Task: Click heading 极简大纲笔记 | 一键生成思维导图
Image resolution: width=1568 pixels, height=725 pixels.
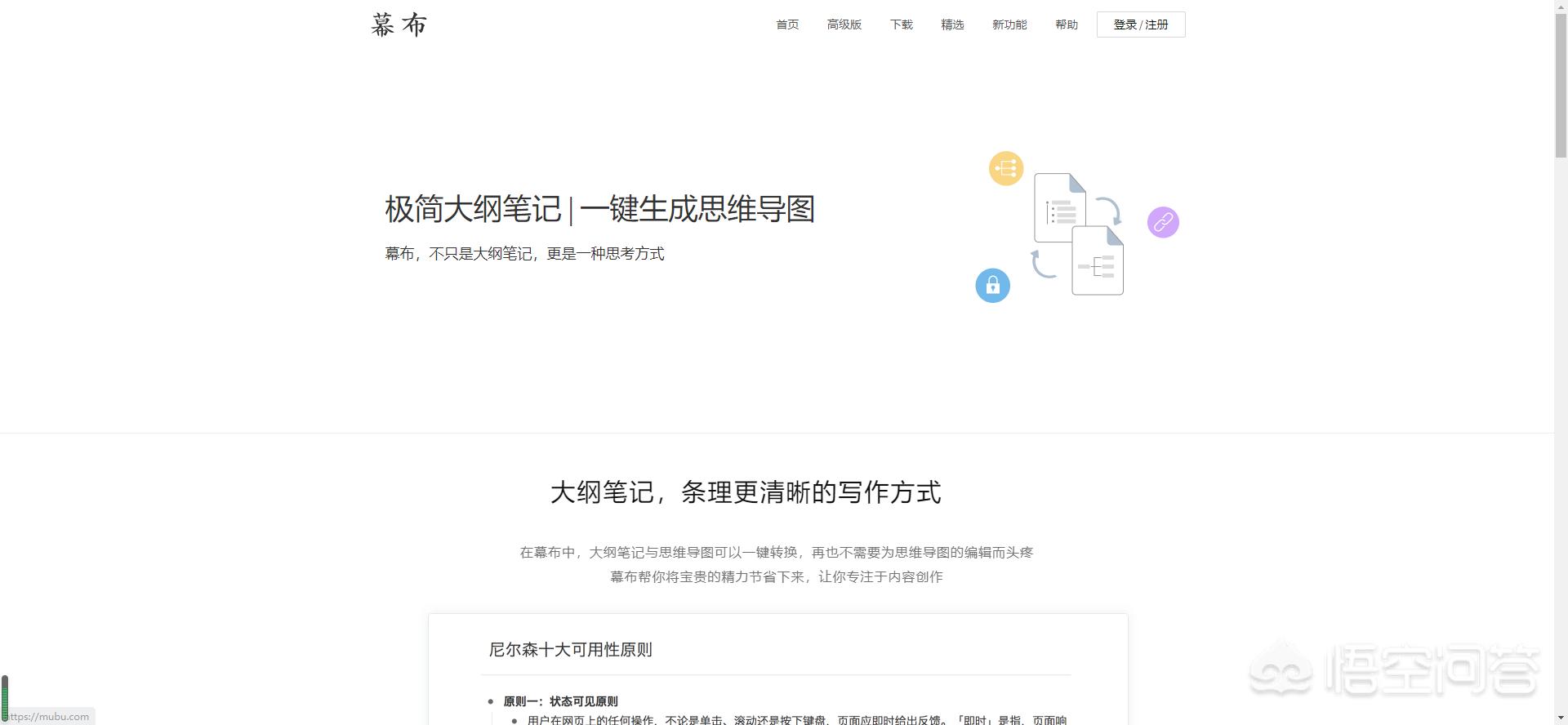Action: (x=600, y=209)
